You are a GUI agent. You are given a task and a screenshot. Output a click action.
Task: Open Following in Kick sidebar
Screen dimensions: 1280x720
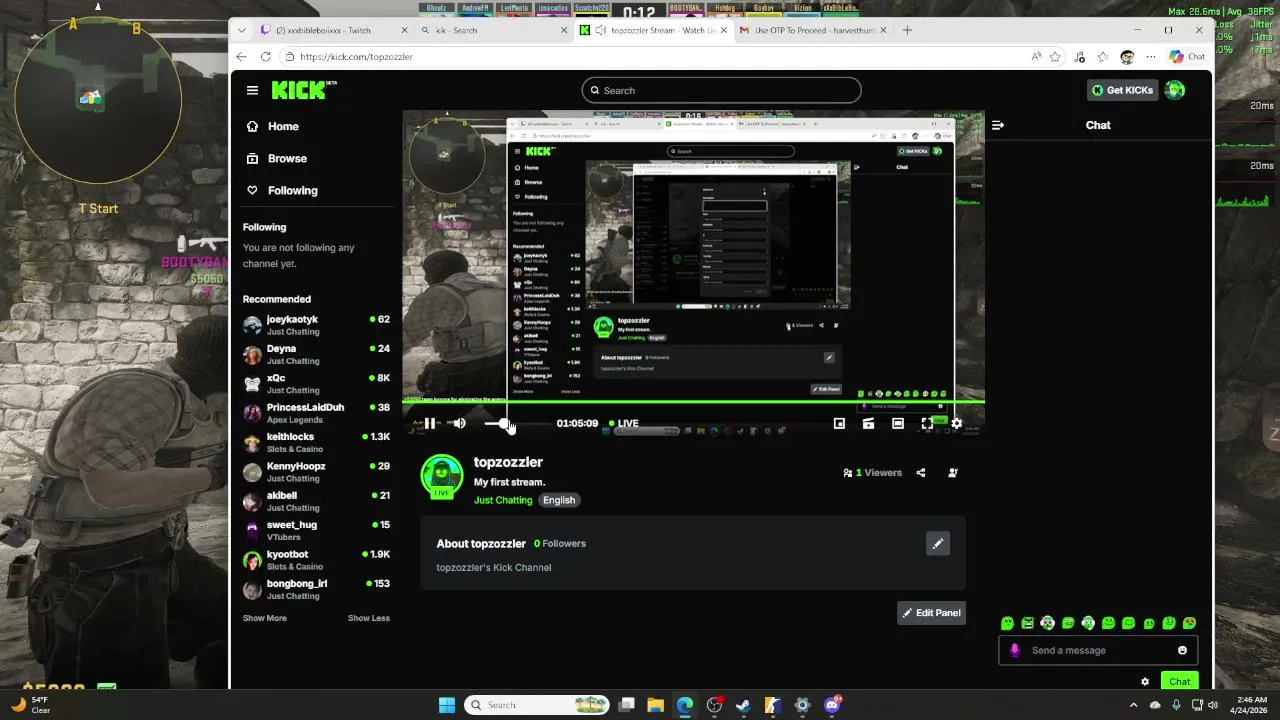point(281,190)
